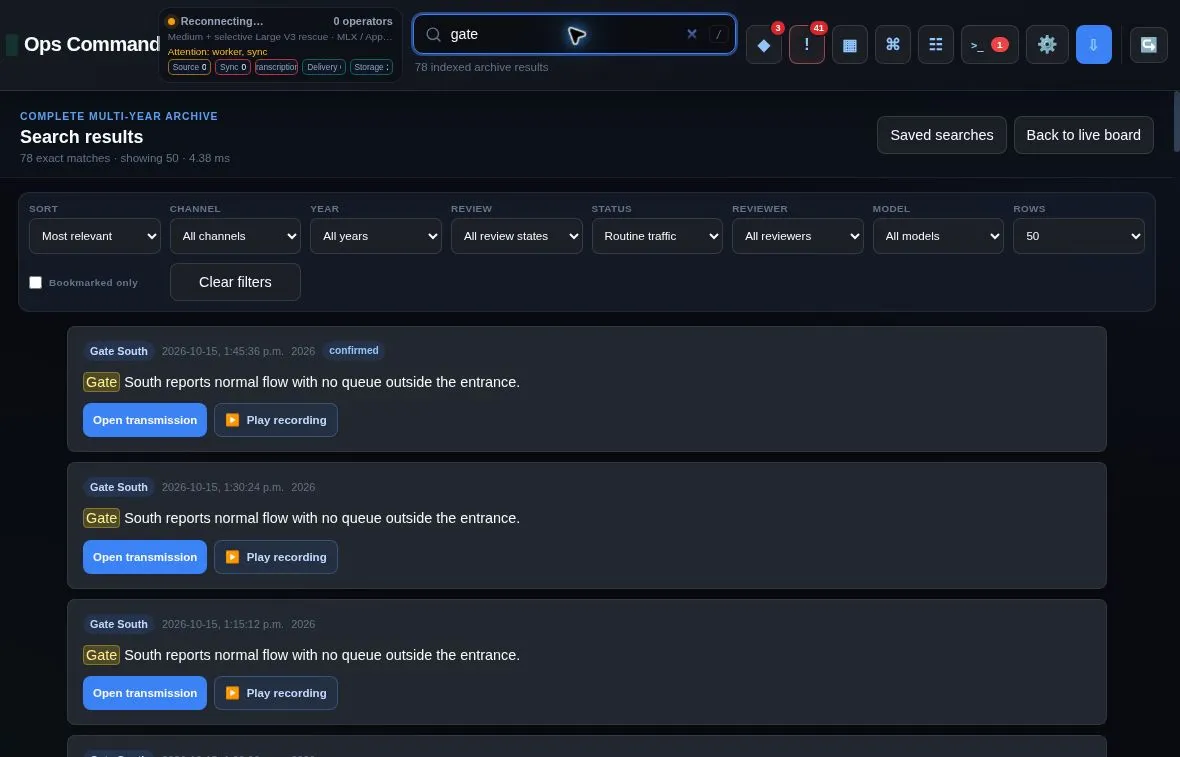
Task: Click the Gate South tag on the 1:45:36 p.m. result
Action: [119, 351]
